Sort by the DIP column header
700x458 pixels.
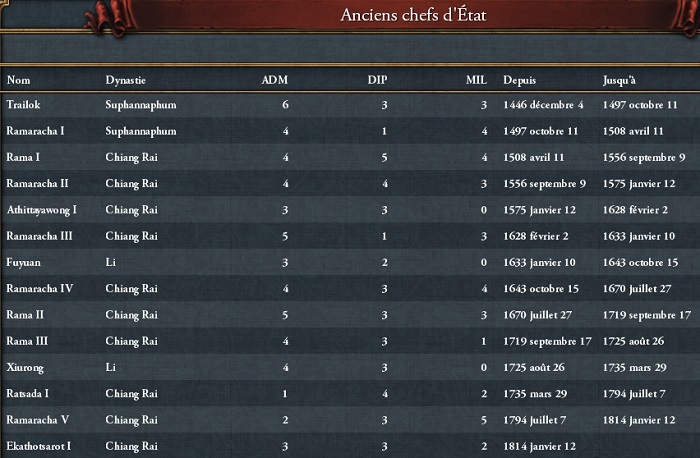pyautogui.click(x=378, y=80)
